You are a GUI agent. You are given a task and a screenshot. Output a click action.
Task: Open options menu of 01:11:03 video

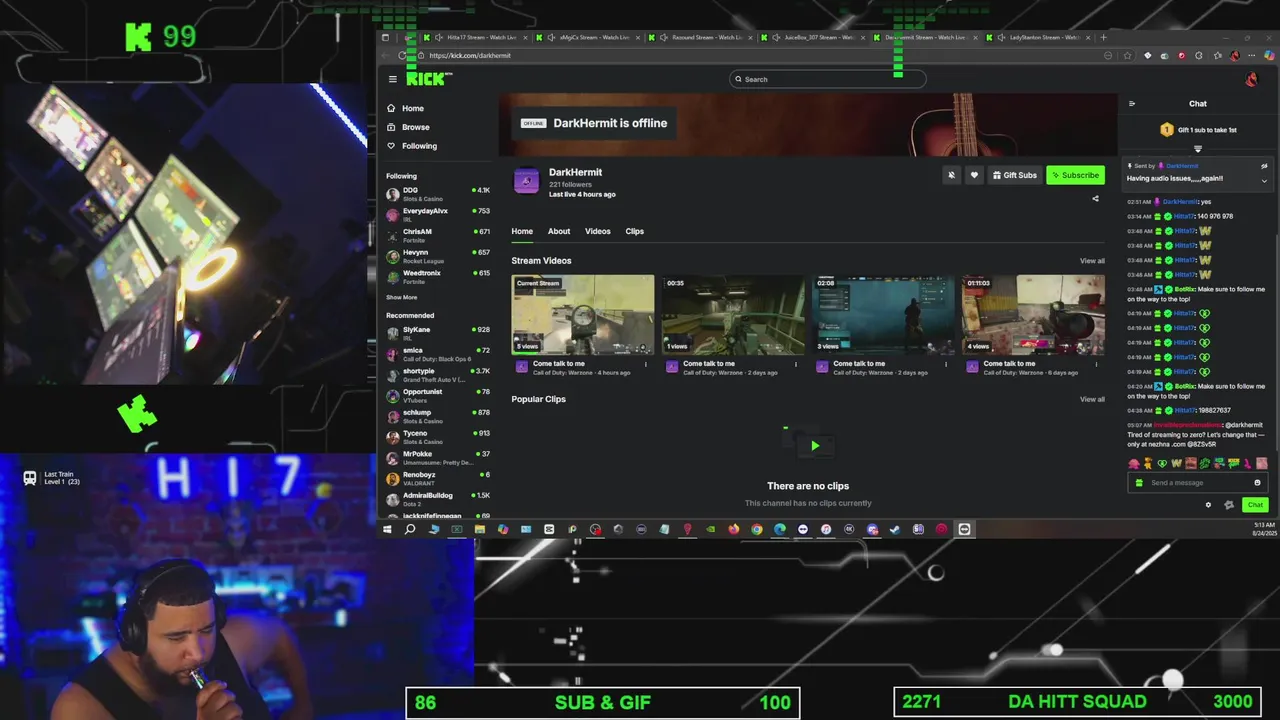coord(1096,364)
